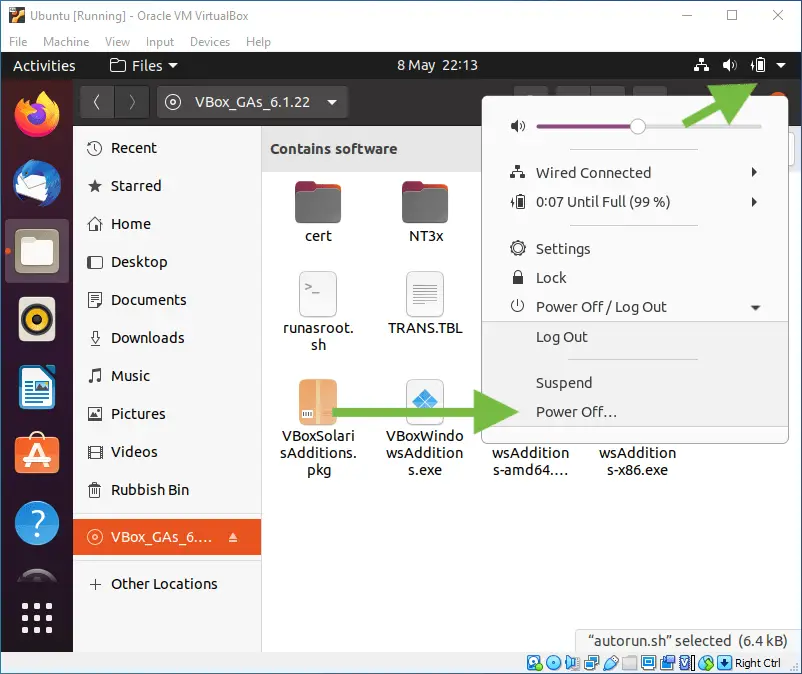Viewport: 802px width, 674px height.
Task: Select the runasroot.sh script file
Action: tap(318, 311)
